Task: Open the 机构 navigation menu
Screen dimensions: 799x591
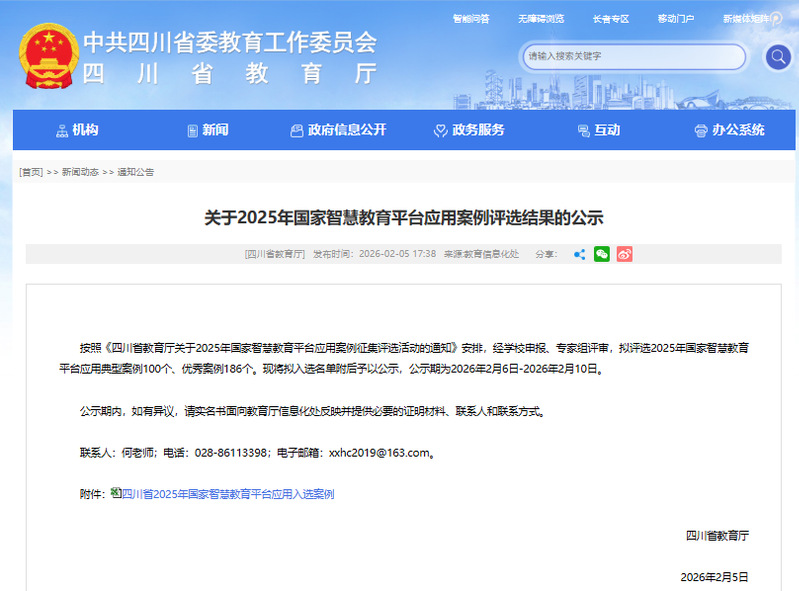Action: click(77, 130)
